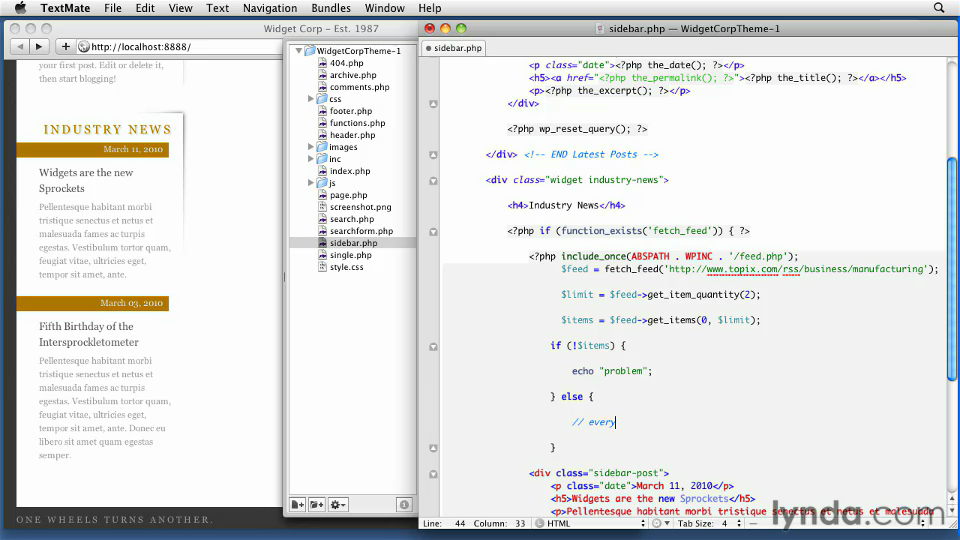
Task: Open the Edit menu
Action: pos(145,8)
